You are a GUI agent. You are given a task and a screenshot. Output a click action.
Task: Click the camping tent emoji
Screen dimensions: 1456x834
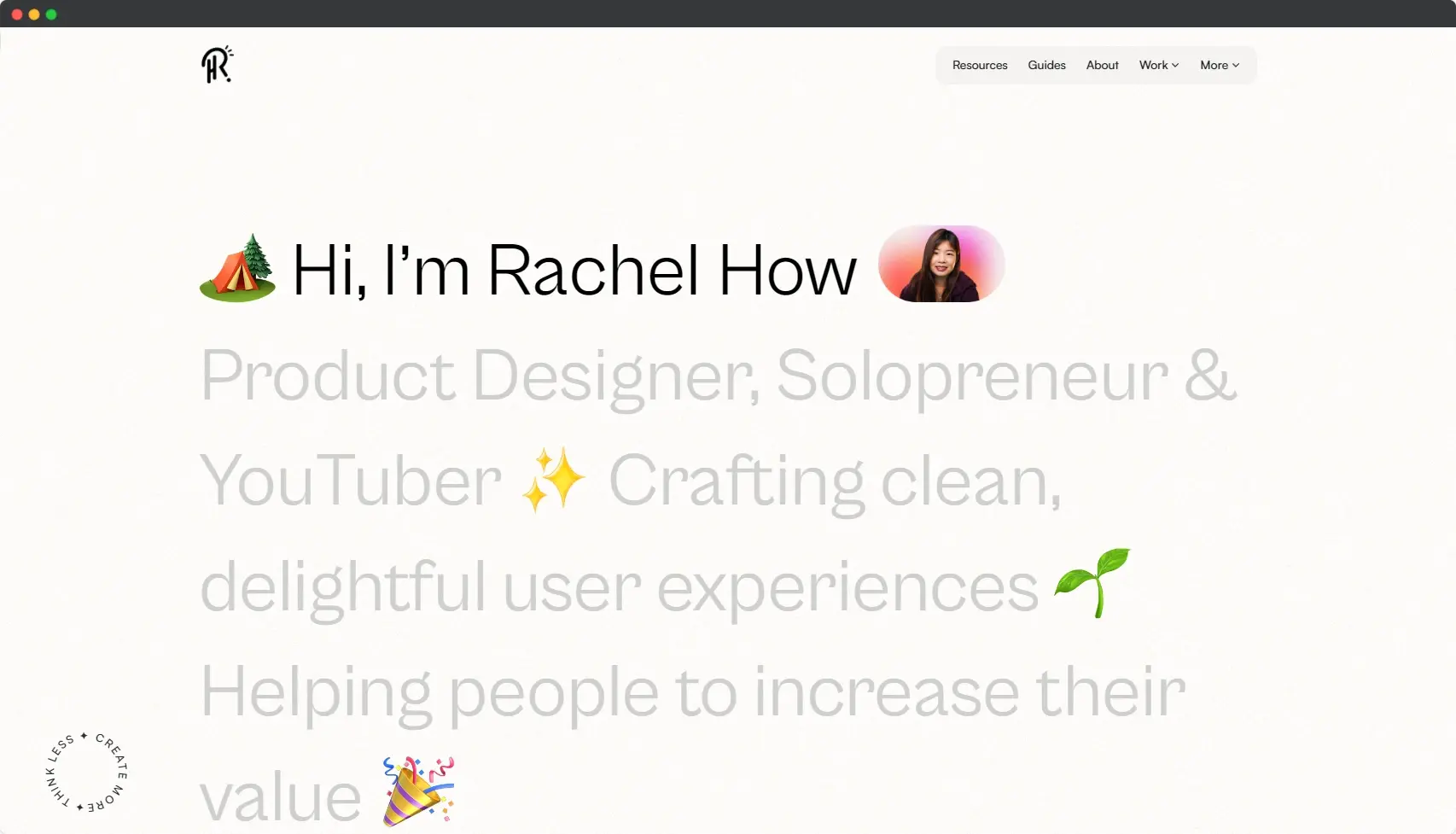coord(237,268)
